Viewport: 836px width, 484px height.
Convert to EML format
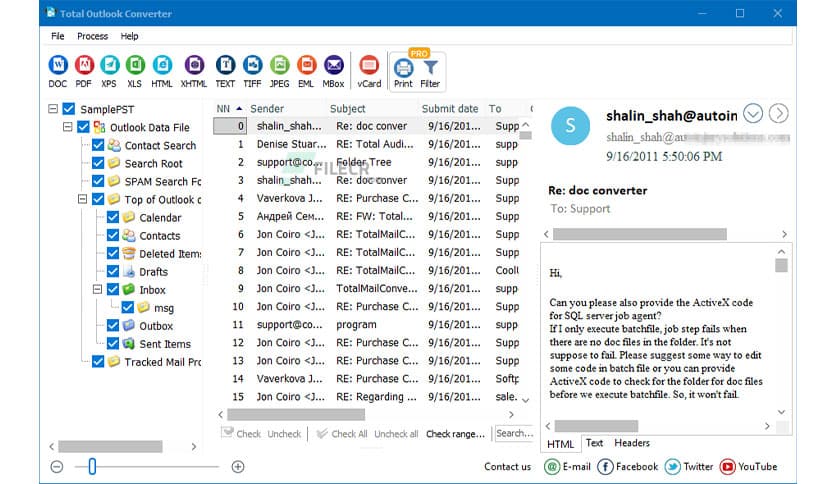307,71
